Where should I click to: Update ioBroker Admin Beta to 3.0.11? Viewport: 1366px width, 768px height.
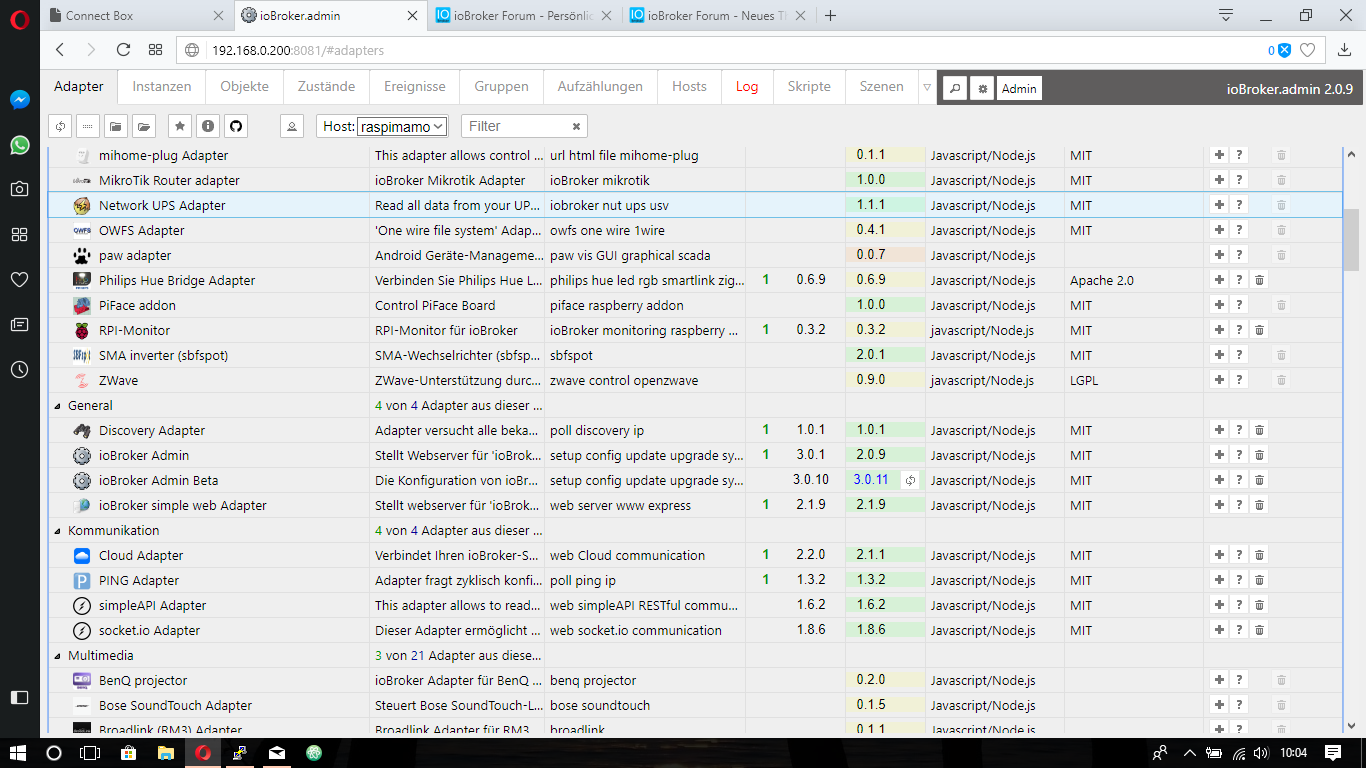point(910,480)
